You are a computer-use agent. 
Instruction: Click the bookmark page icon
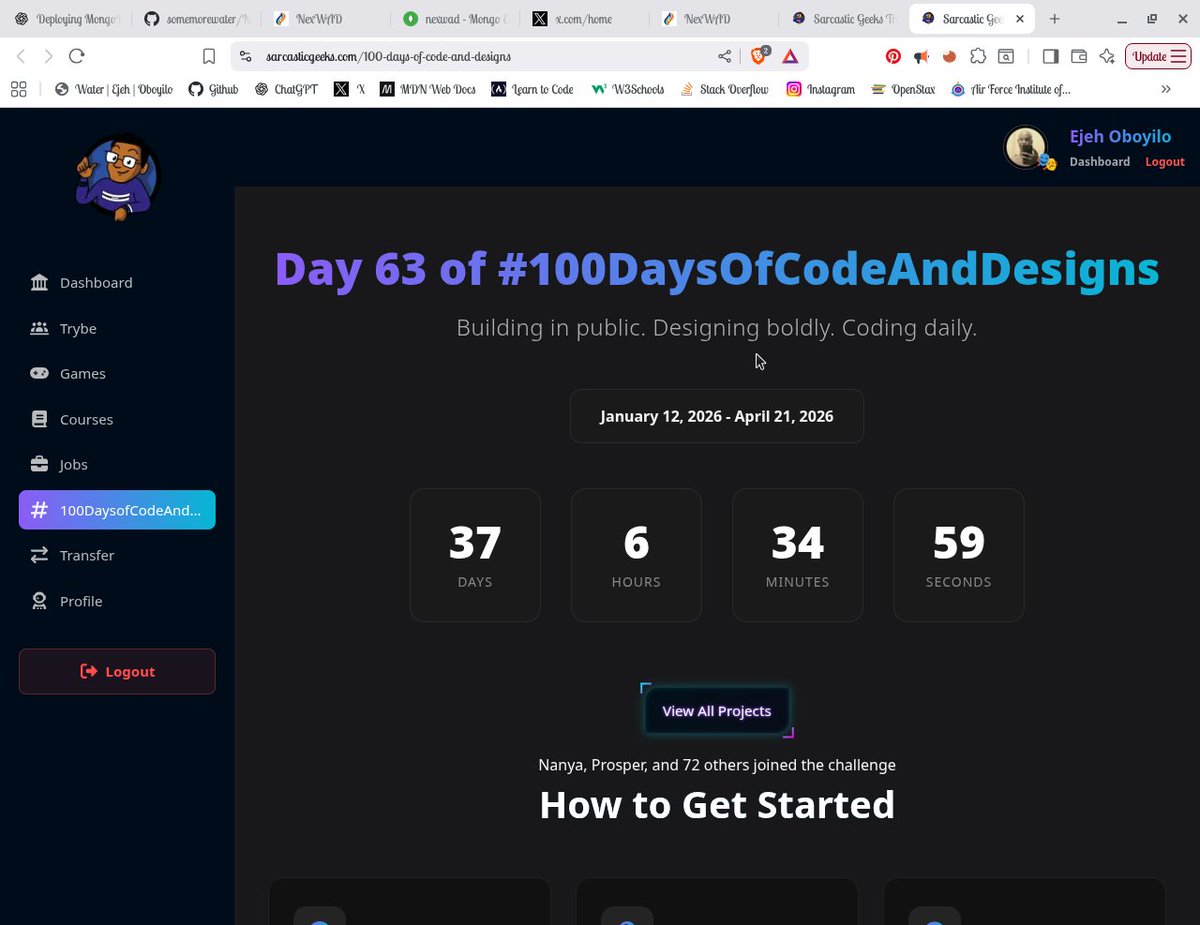coord(208,57)
